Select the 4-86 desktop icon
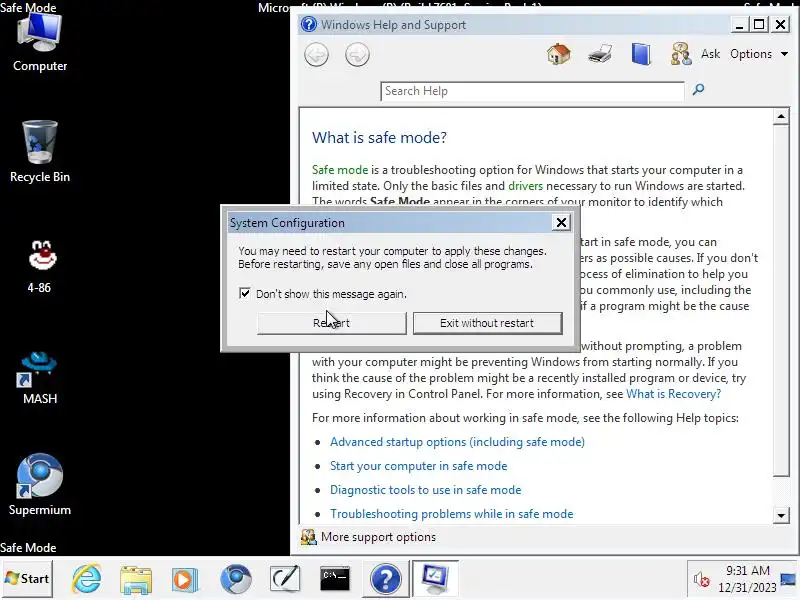 click(40, 266)
